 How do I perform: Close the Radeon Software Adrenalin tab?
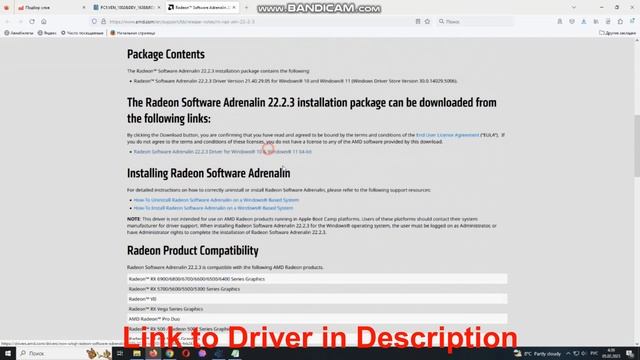point(234,7)
